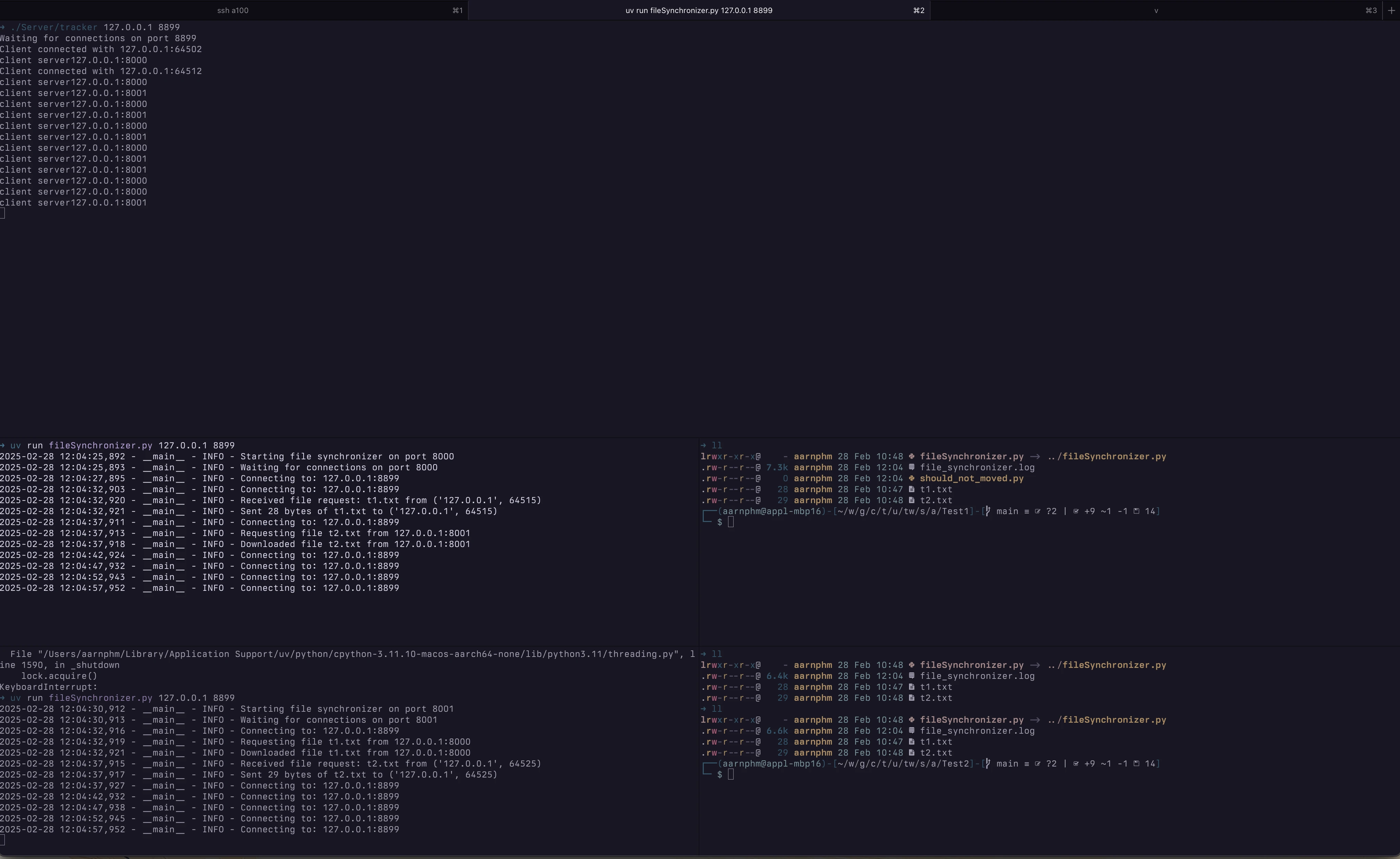Click the stash icon before '14' in the Test2 prompt

point(1137,764)
